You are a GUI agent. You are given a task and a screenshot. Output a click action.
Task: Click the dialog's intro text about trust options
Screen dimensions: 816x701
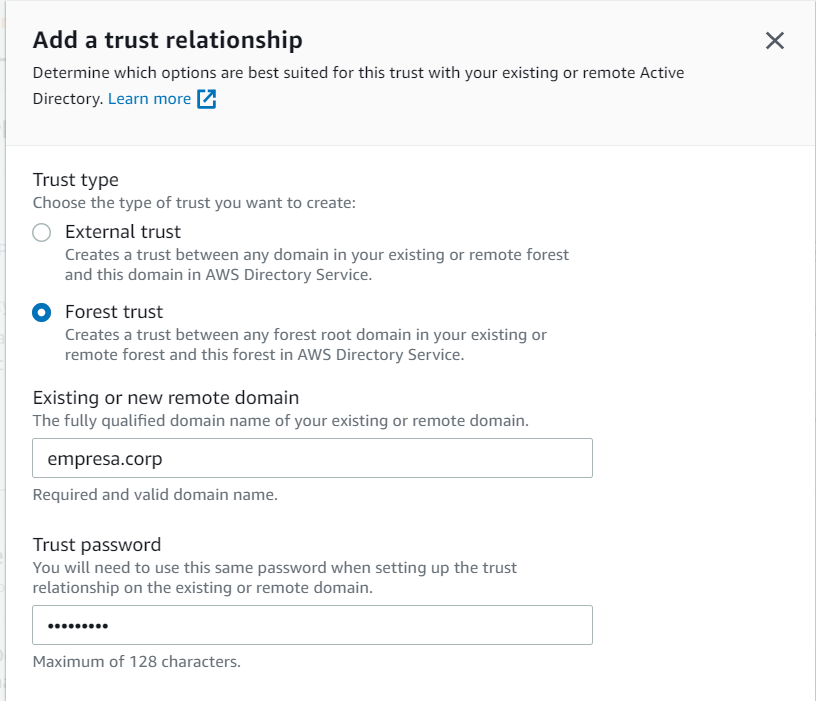pyautogui.click(x=358, y=73)
